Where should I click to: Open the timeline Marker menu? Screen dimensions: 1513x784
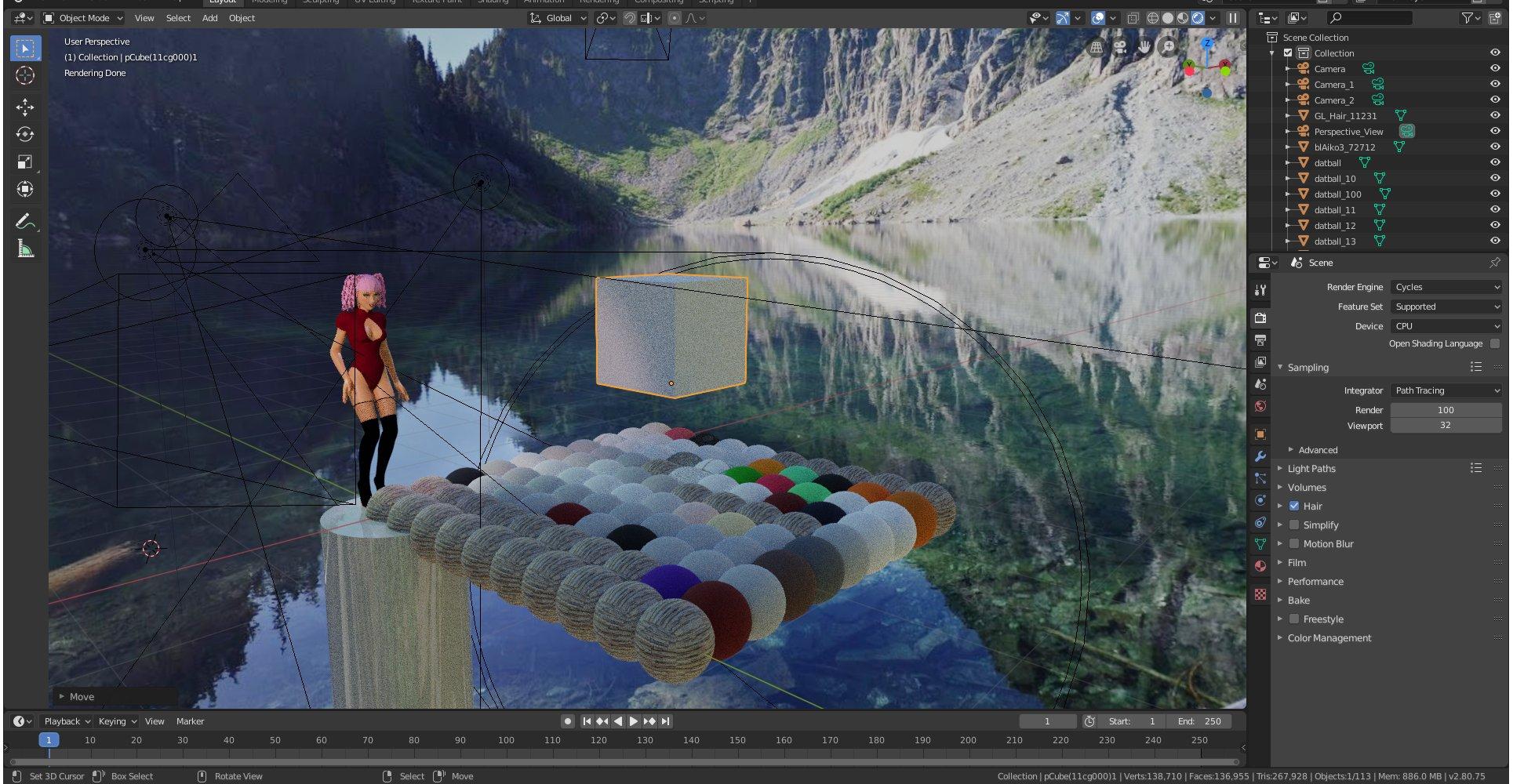tap(190, 721)
